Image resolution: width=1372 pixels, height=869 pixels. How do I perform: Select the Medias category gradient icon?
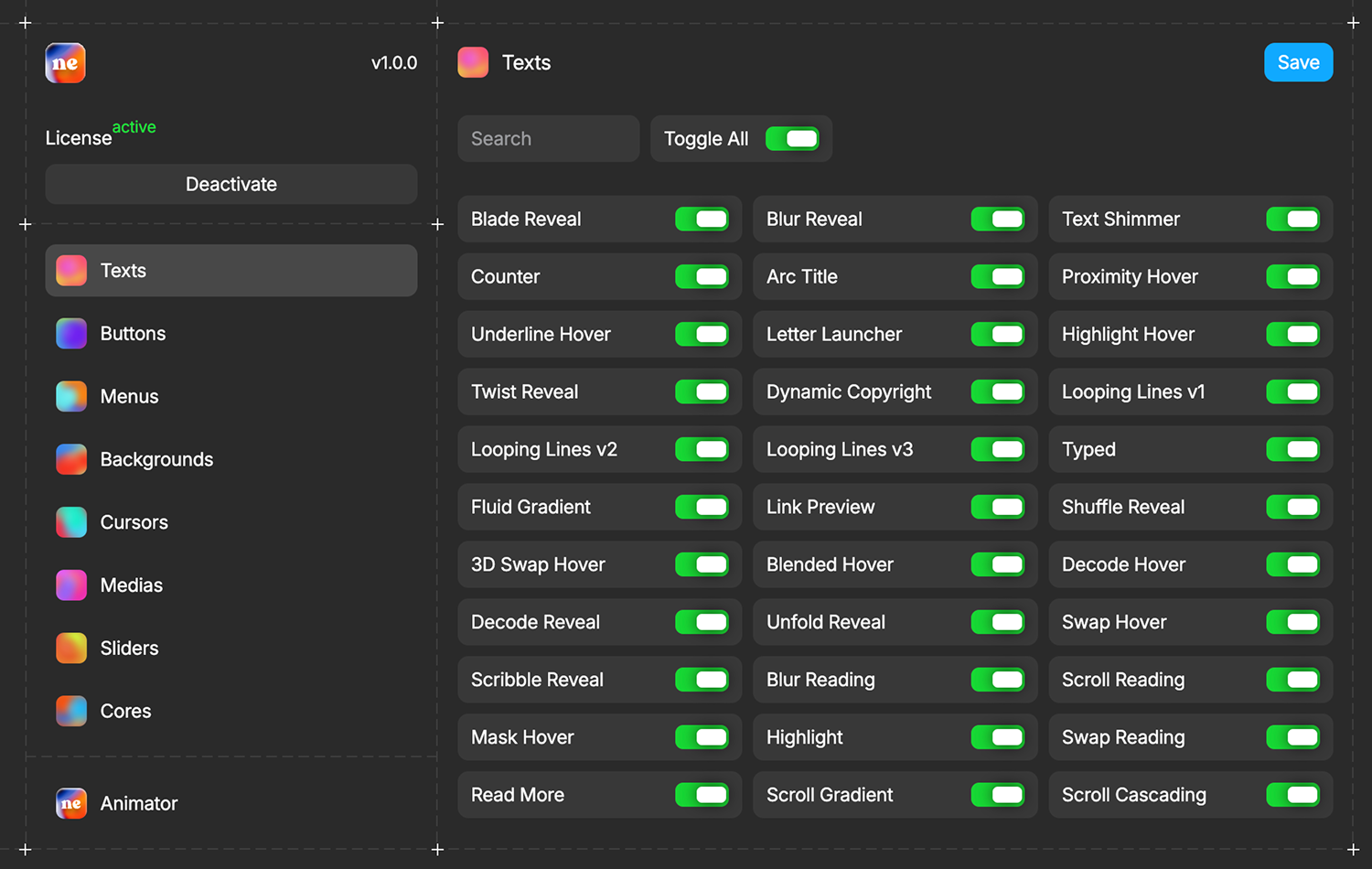point(71,585)
